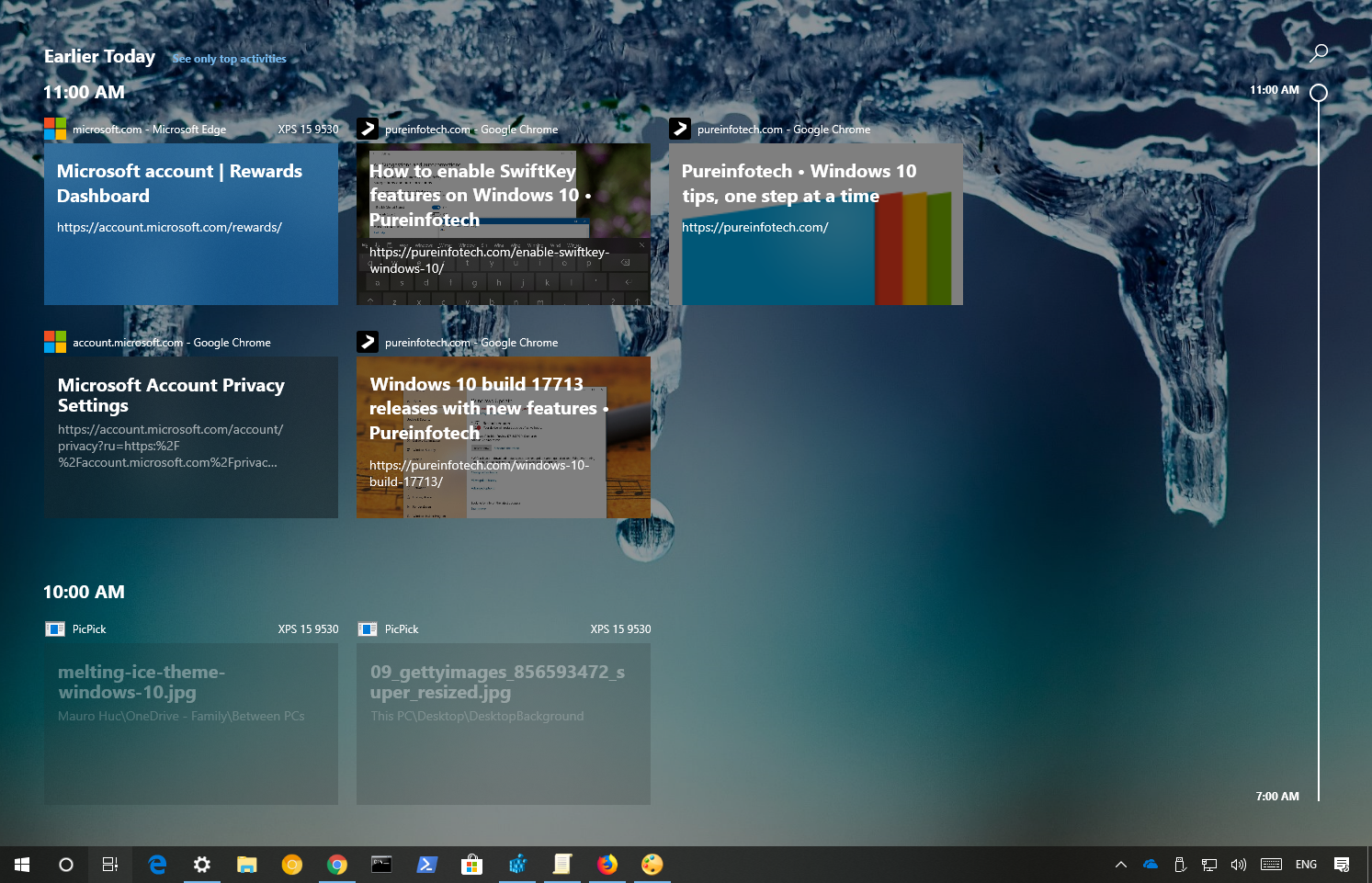Screen dimensions: 1372x883
Task: Click the rewards URL on the Edge card
Action: pos(169,227)
